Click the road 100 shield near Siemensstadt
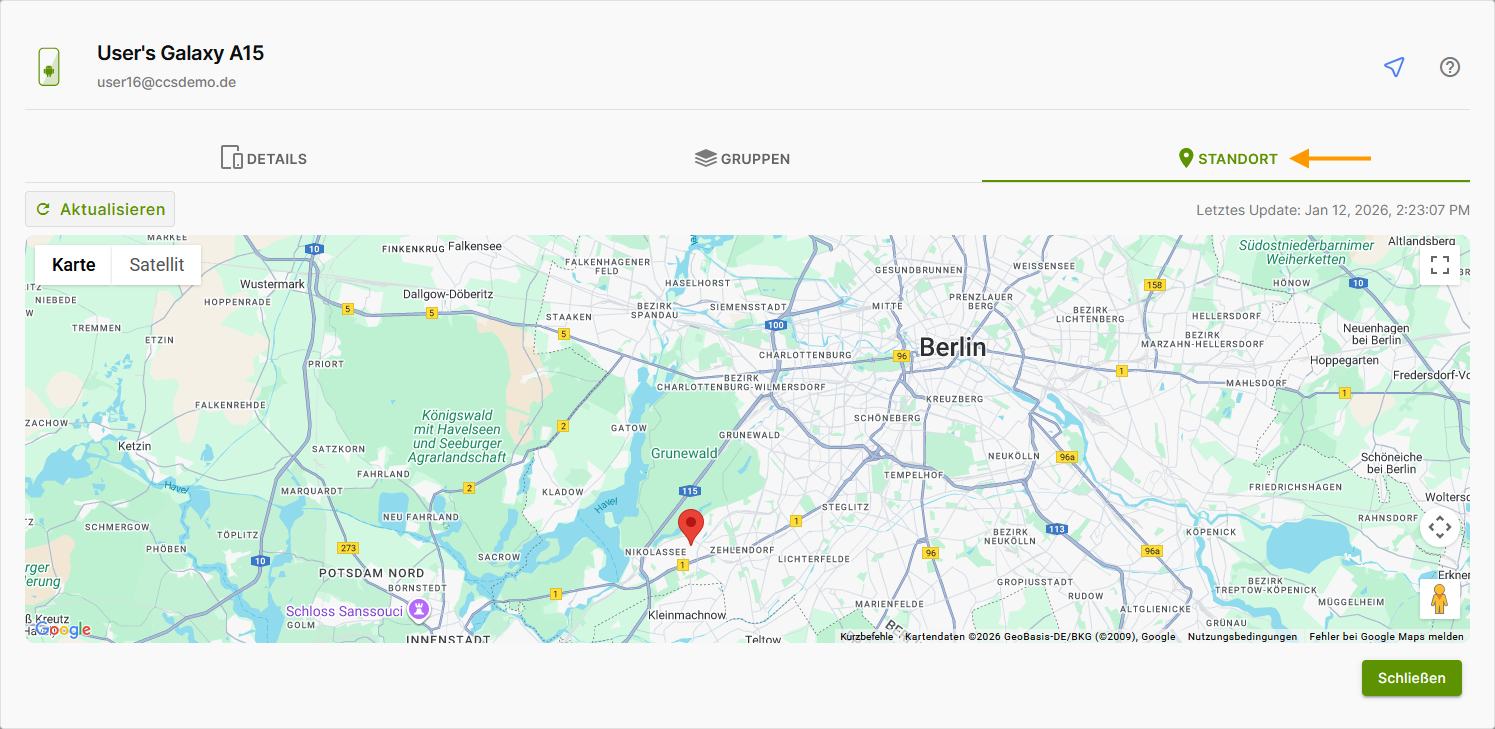1495x729 pixels. pyautogui.click(x=776, y=325)
